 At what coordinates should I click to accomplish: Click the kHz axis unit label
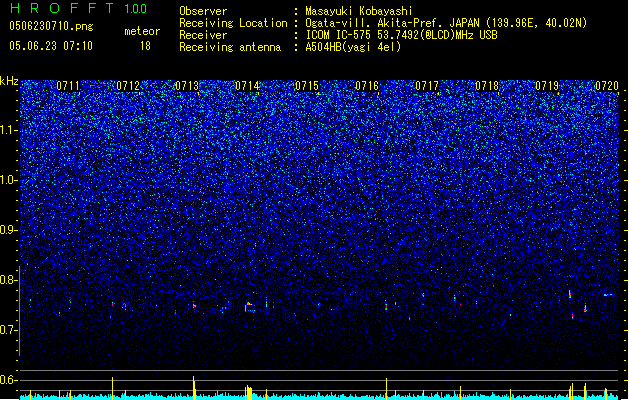click(x=9, y=81)
